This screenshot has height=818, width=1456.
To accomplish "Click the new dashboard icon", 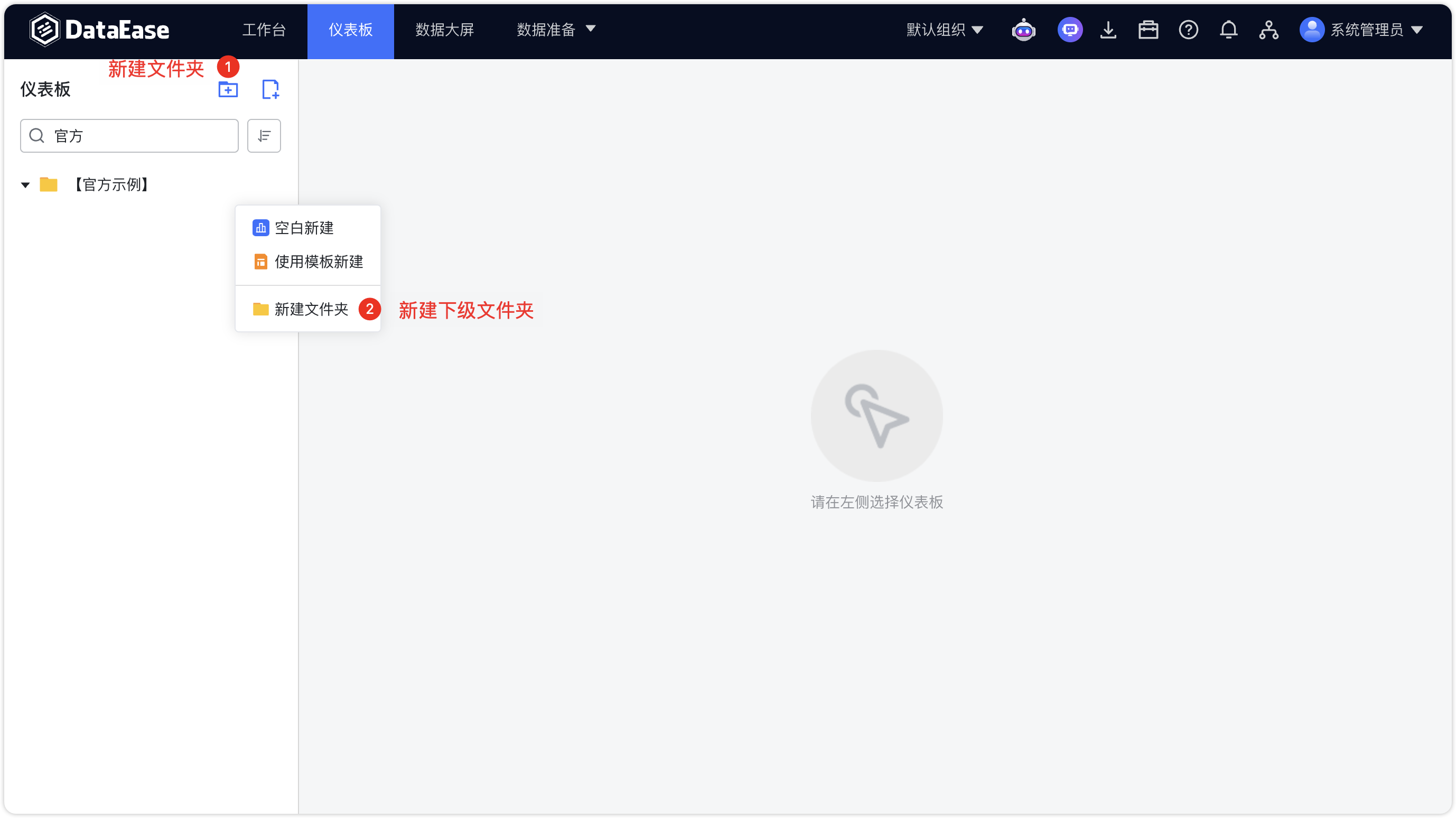I will pos(270,89).
